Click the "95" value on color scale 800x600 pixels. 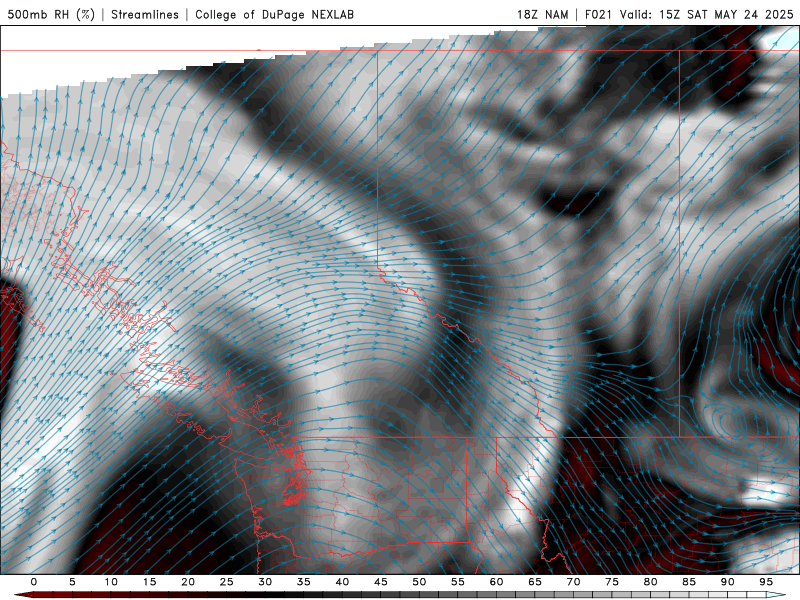(766, 582)
